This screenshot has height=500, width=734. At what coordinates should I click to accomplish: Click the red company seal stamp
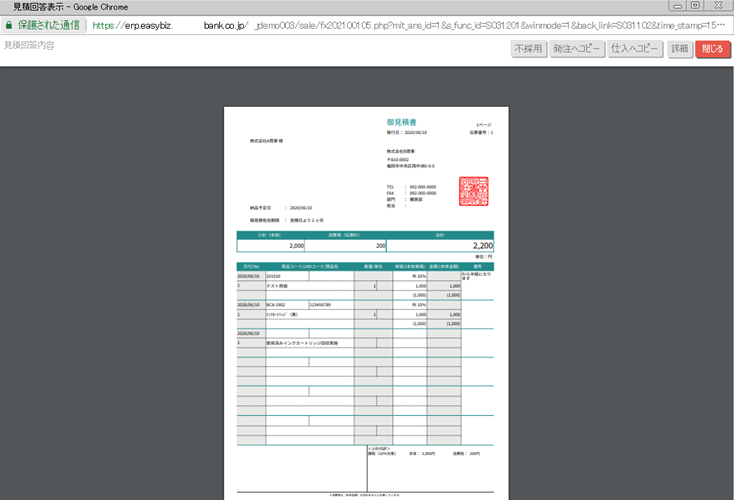point(473,191)
